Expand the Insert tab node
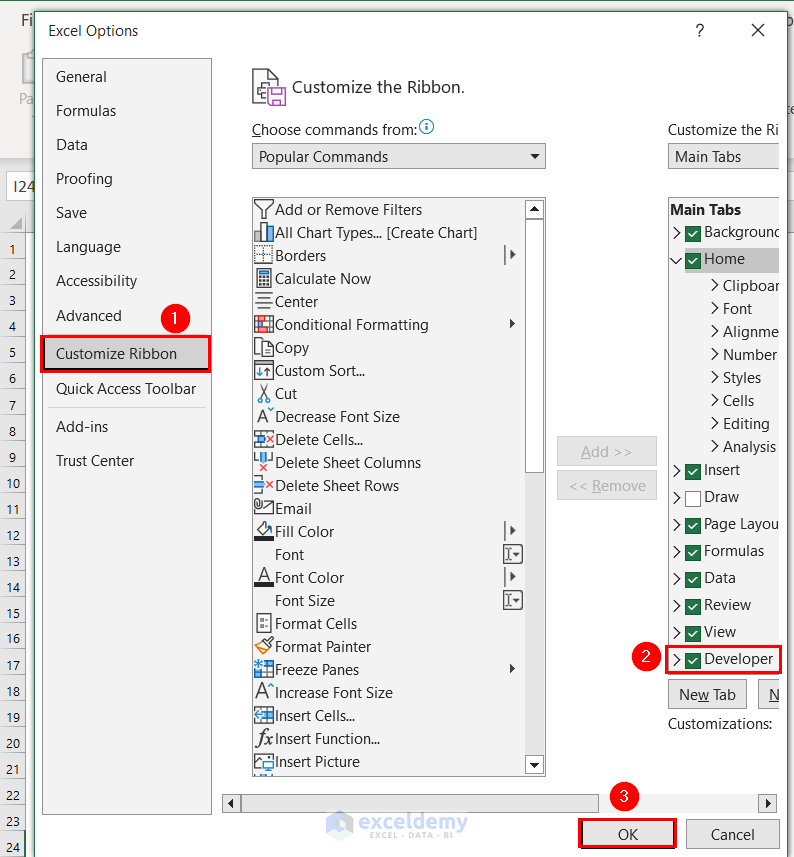This screenshot has width=794, height=857. pos(677,471)
